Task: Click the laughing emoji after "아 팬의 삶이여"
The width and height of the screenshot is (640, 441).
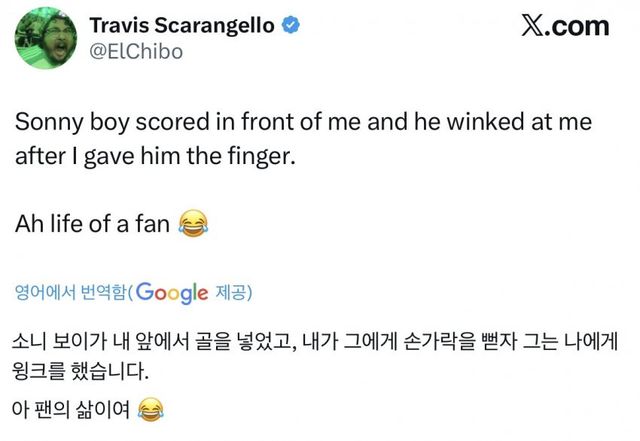Action: 149,408
